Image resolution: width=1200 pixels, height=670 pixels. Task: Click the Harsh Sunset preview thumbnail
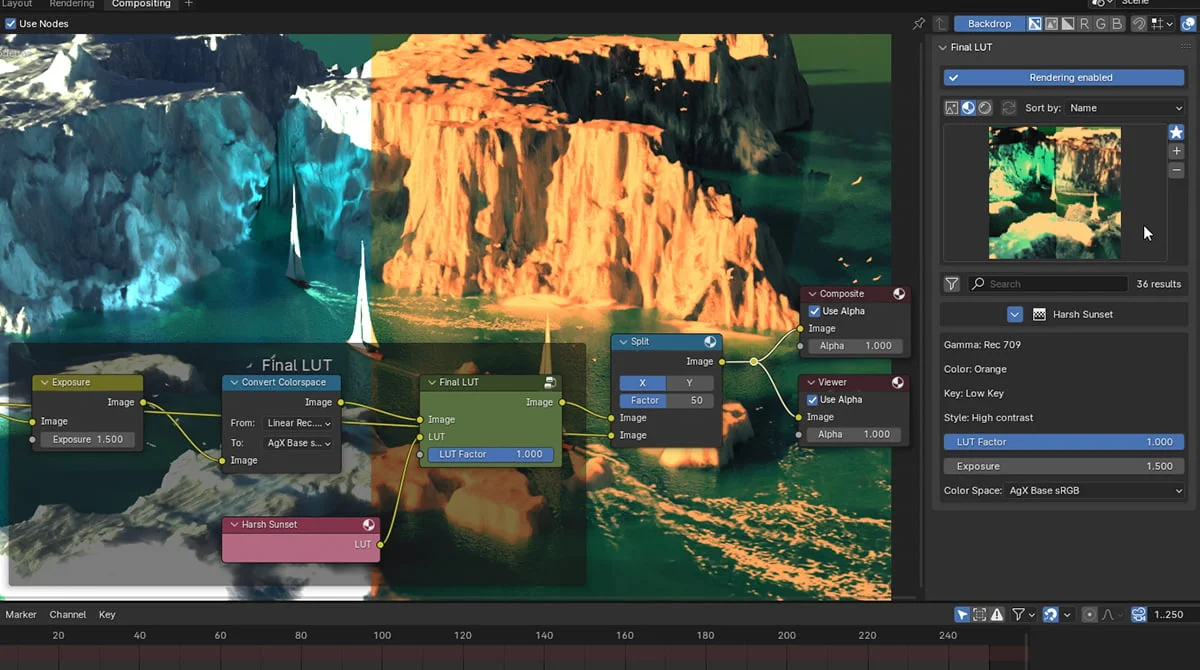[x=1054, y=190]
